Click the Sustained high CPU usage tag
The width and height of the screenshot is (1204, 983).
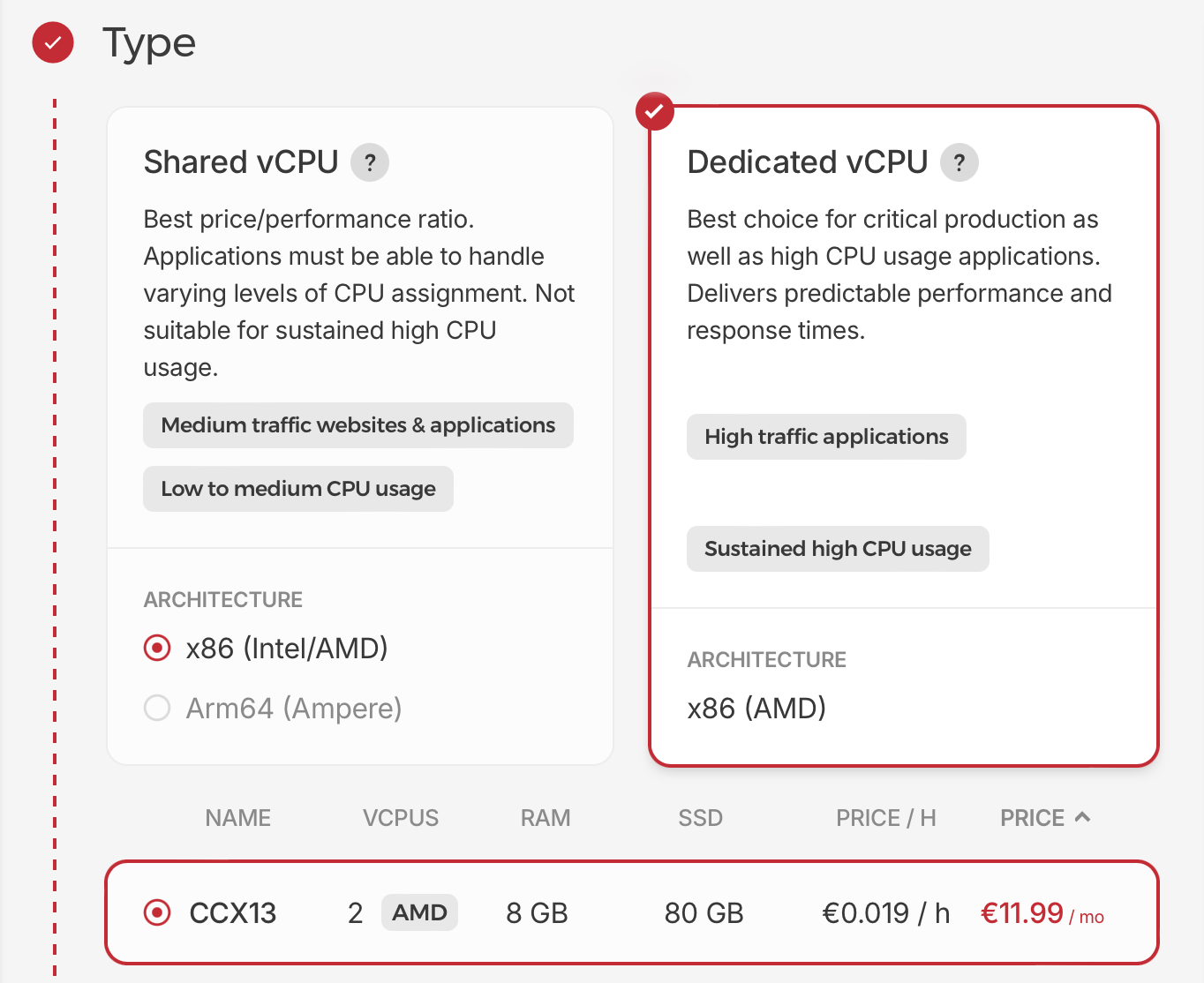pyautogui.click(x=837, y=549)
